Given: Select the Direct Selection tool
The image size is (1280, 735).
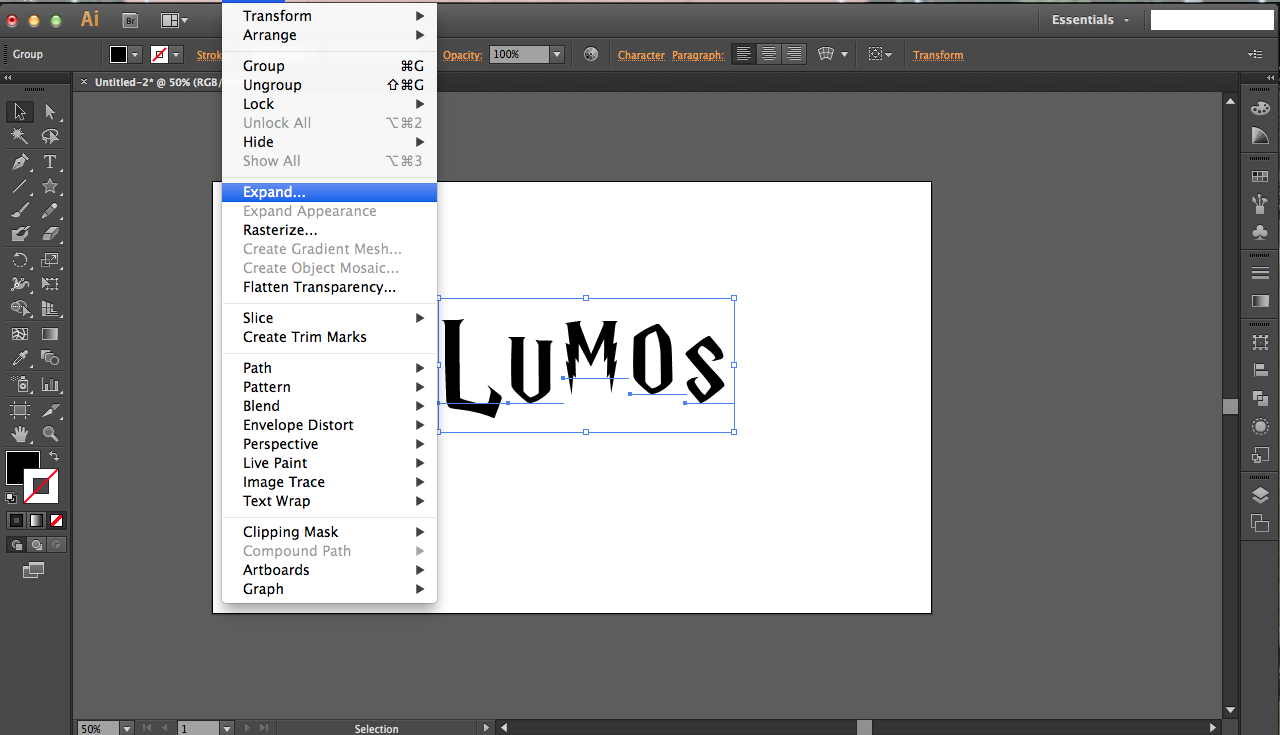Looking at the screenshot, I should 50,112.
